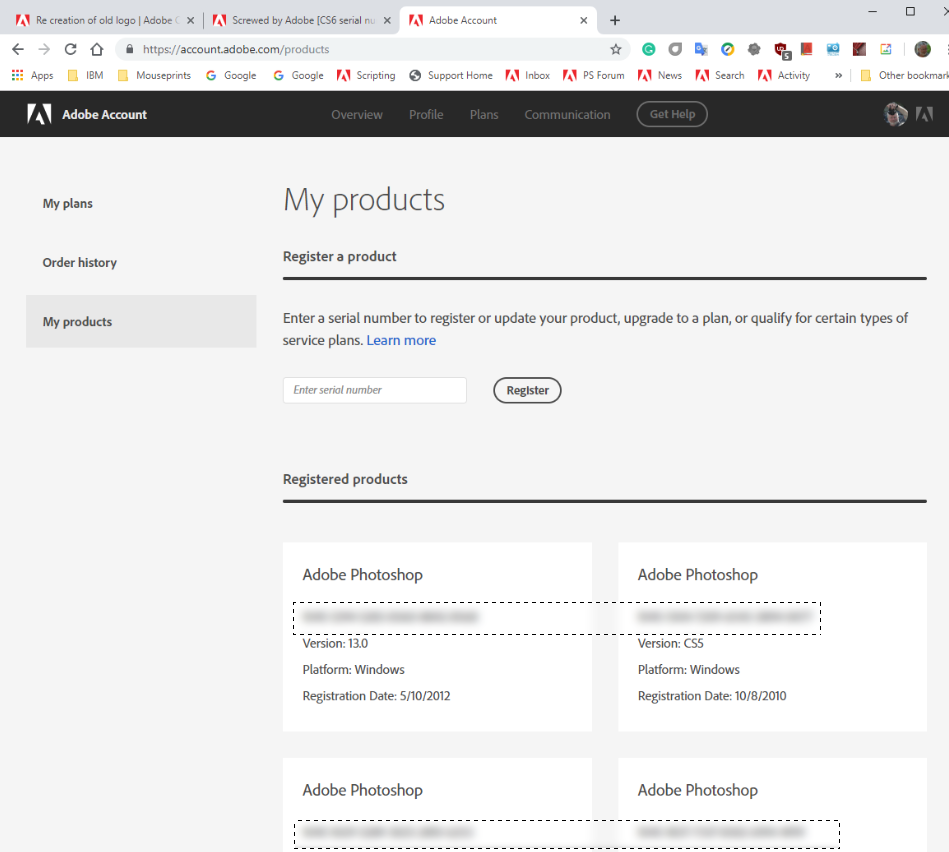949x852 pixels.
Task: Click the dark red curtain extension icon
Action: [859, 49]
